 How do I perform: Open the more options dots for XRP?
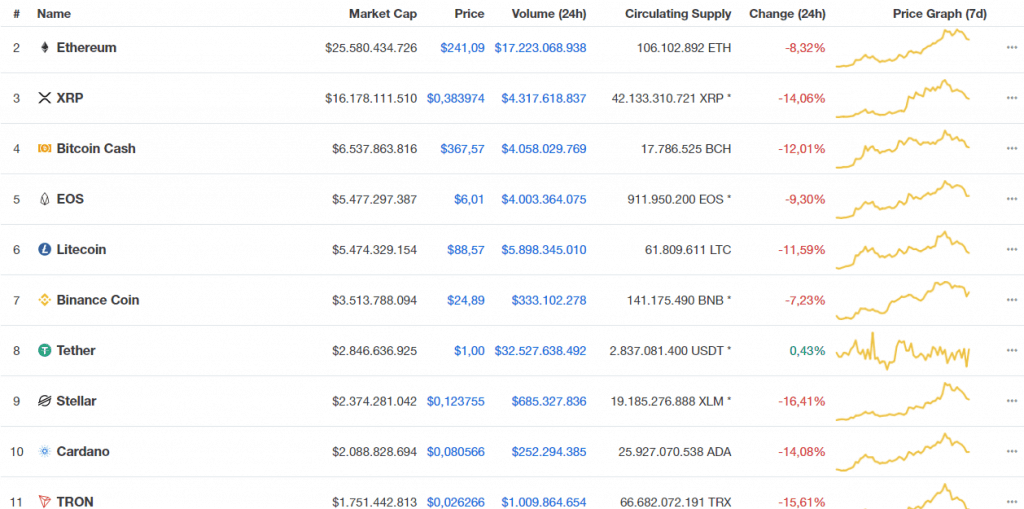pos(1012,98)
